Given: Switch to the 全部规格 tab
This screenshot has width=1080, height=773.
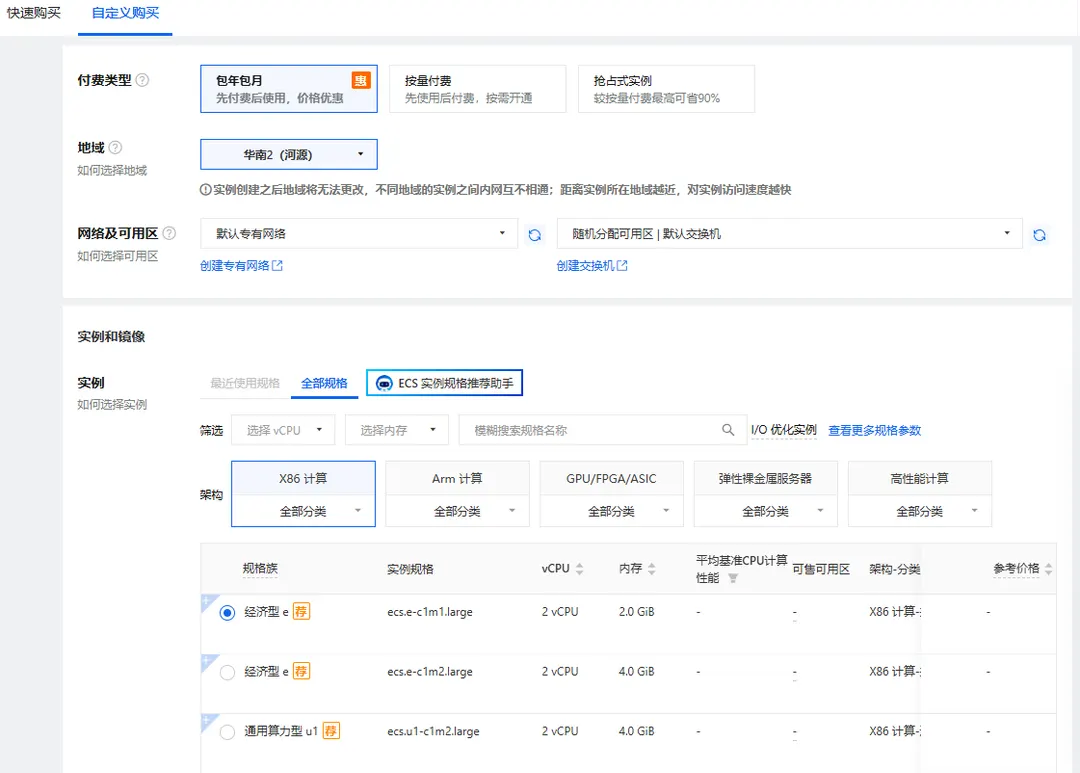Looking at the screenshot, I should pyautogui.click(x=324, y=383).
